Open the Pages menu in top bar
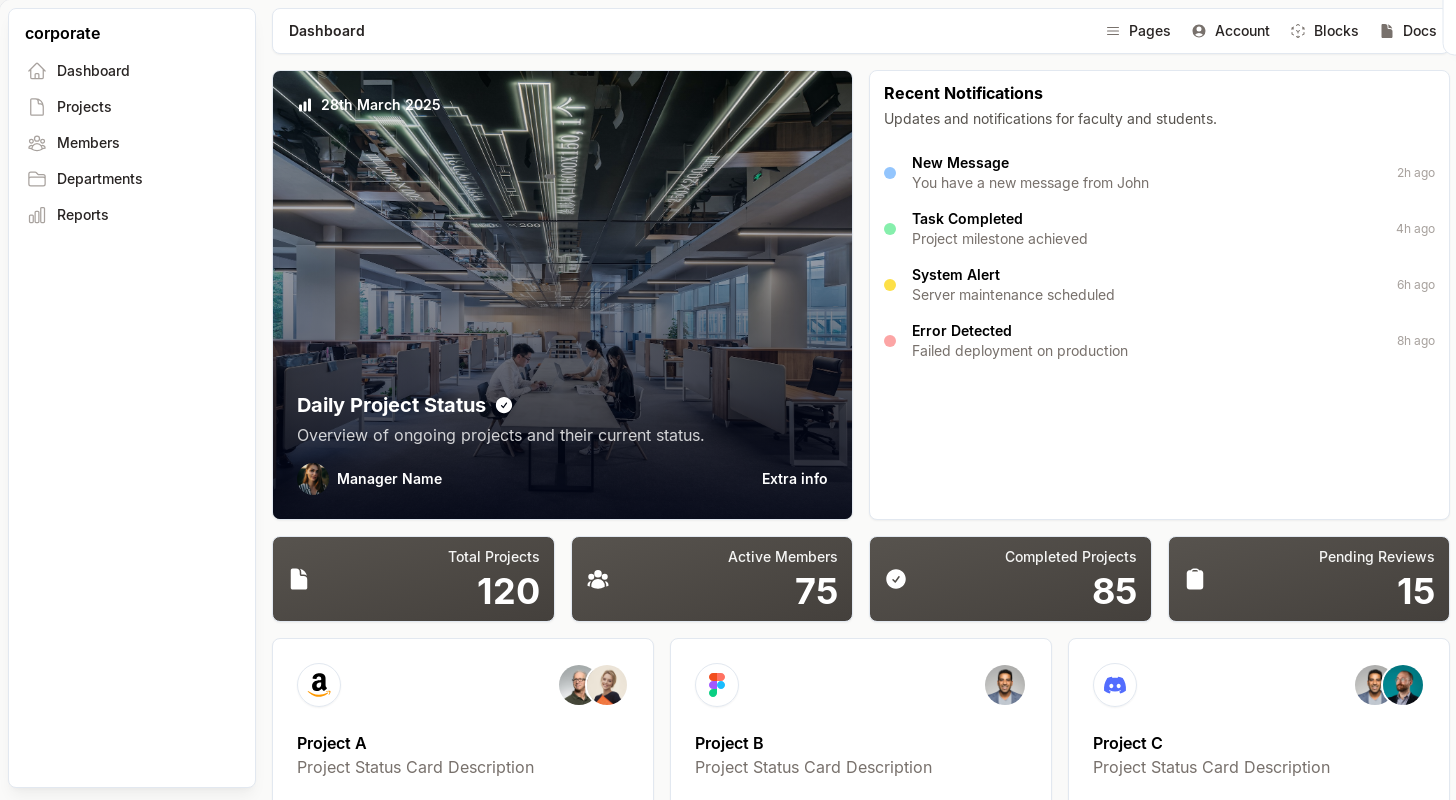The width and height of the screenshot is (1456, 800). click(1138, 31)
